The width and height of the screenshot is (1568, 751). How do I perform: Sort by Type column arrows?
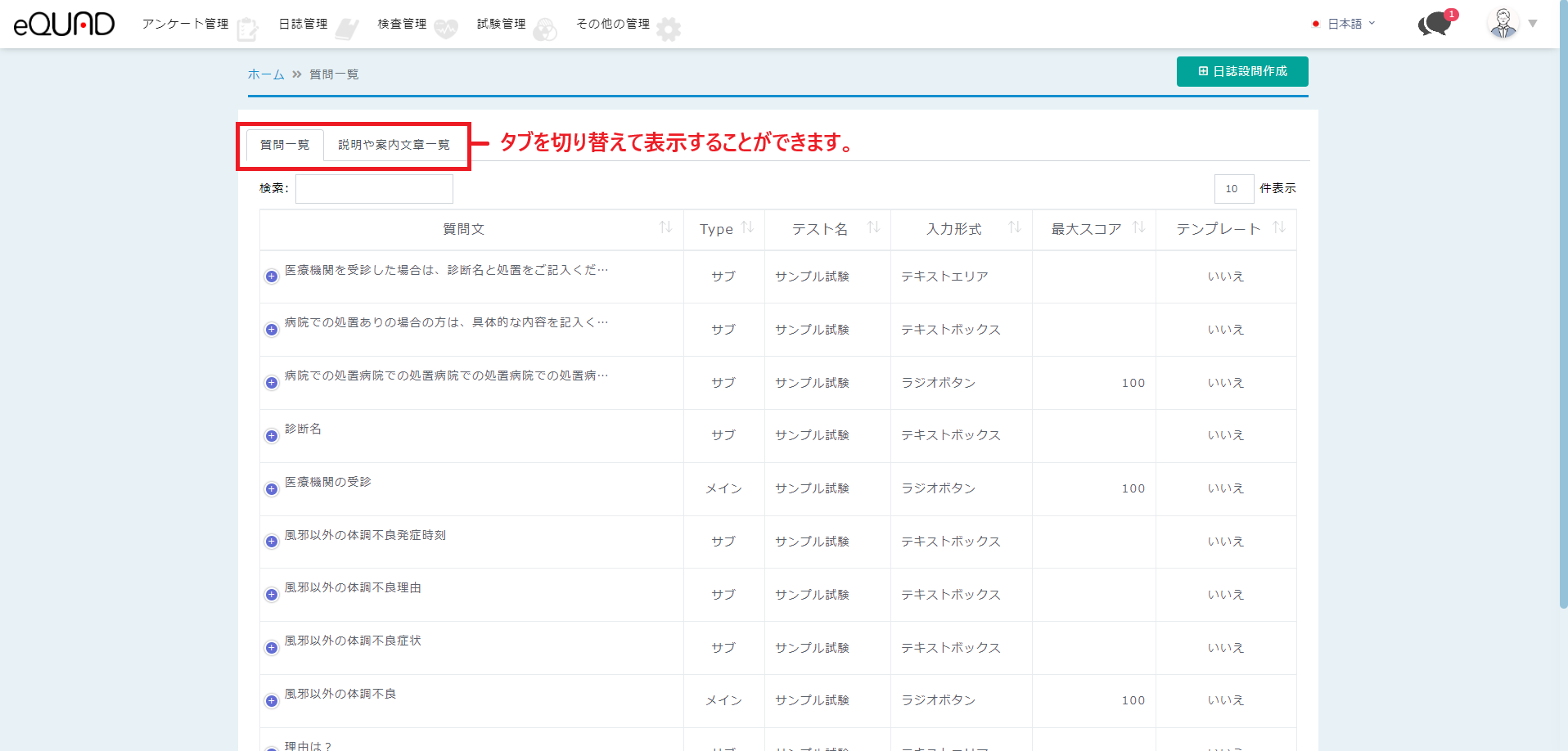click(747, 227)
